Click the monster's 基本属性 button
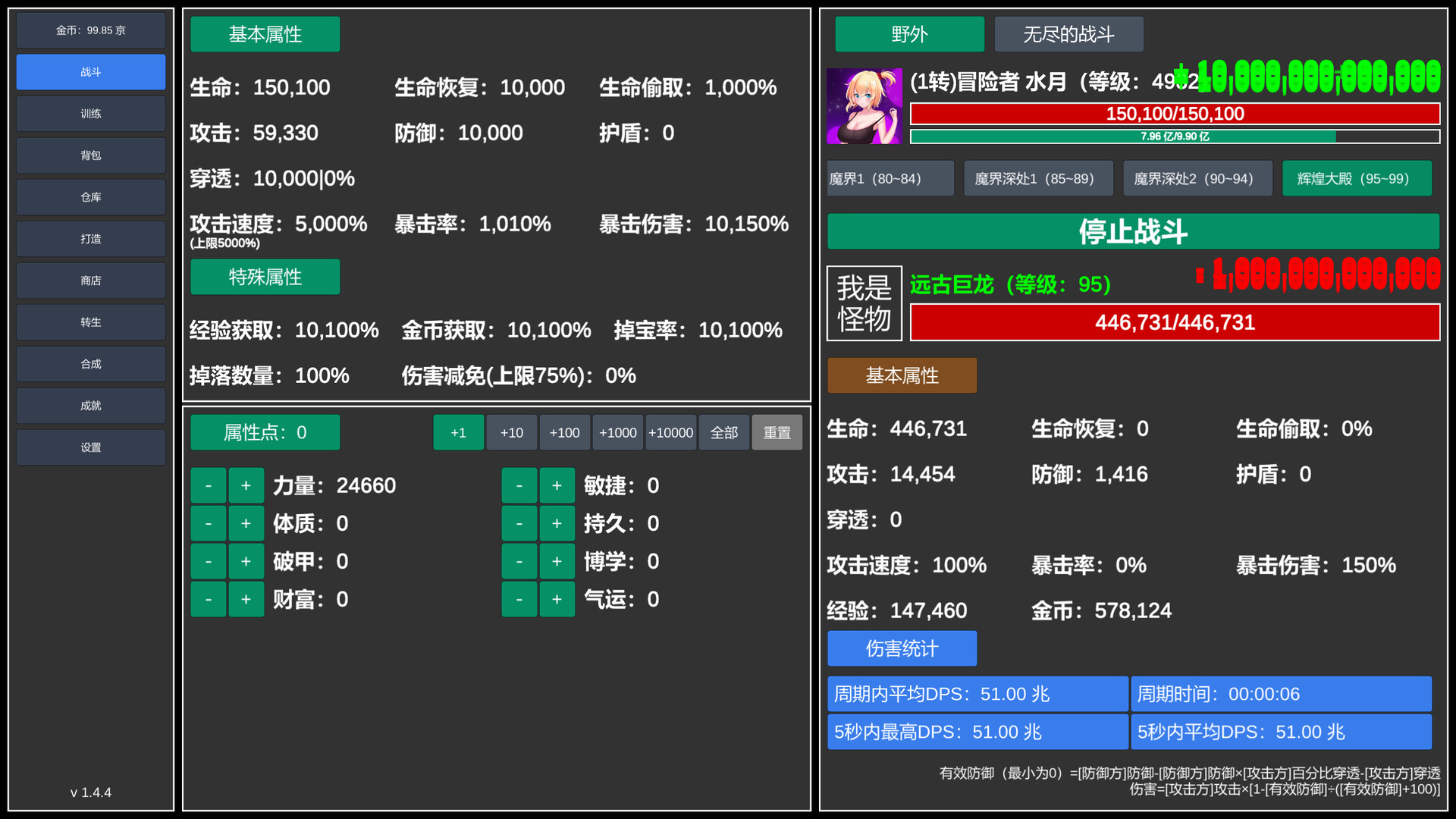The width and height of the screenshot is (1456, 819). [x=902, y=375]
